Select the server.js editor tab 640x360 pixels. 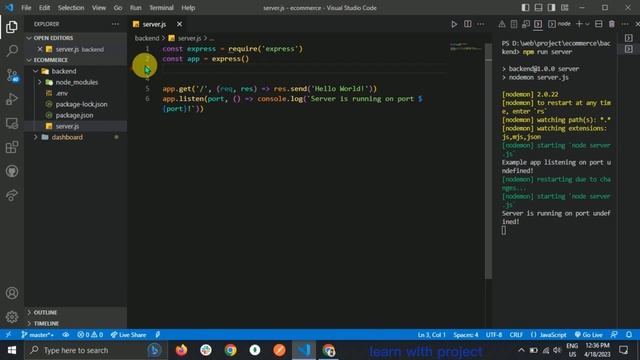(x=153, y=24)
